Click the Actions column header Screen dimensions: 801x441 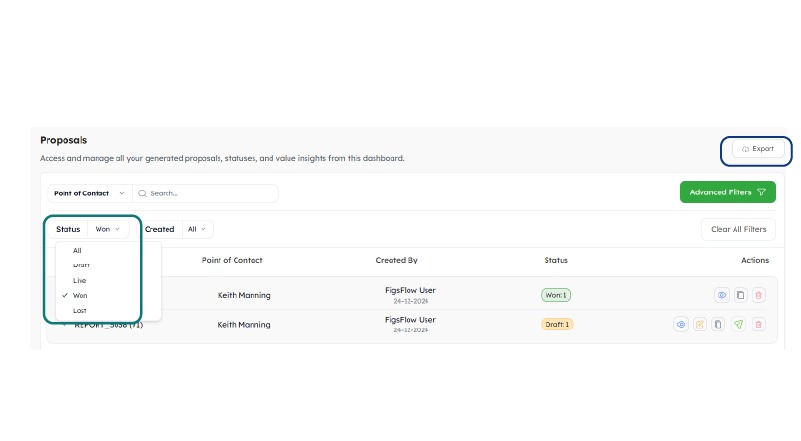coord(755,260)
